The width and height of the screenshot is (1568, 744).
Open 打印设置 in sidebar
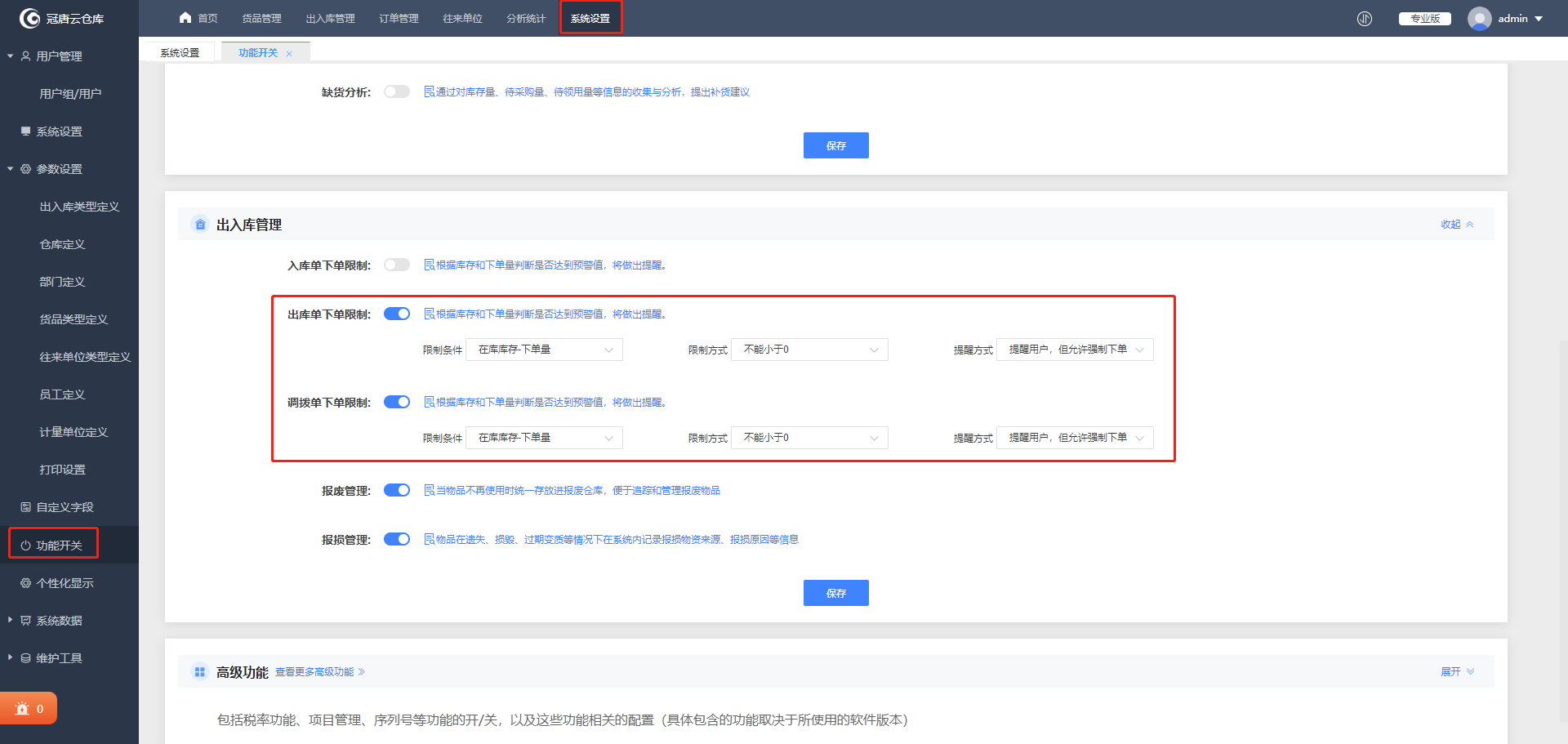(62, 470)
